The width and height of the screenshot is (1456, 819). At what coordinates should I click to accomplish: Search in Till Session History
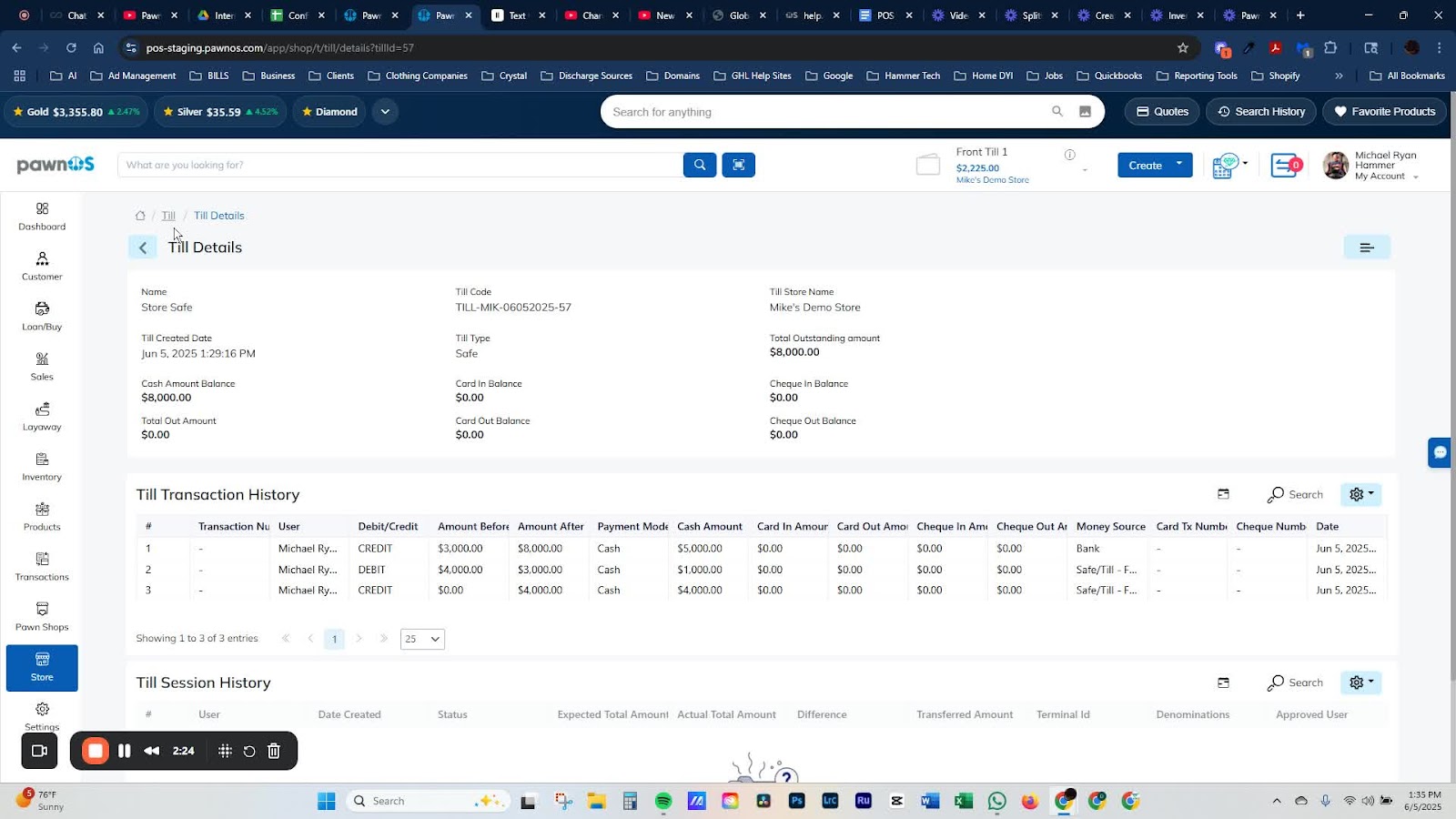pyautogui.click(x=1296, y=682)
